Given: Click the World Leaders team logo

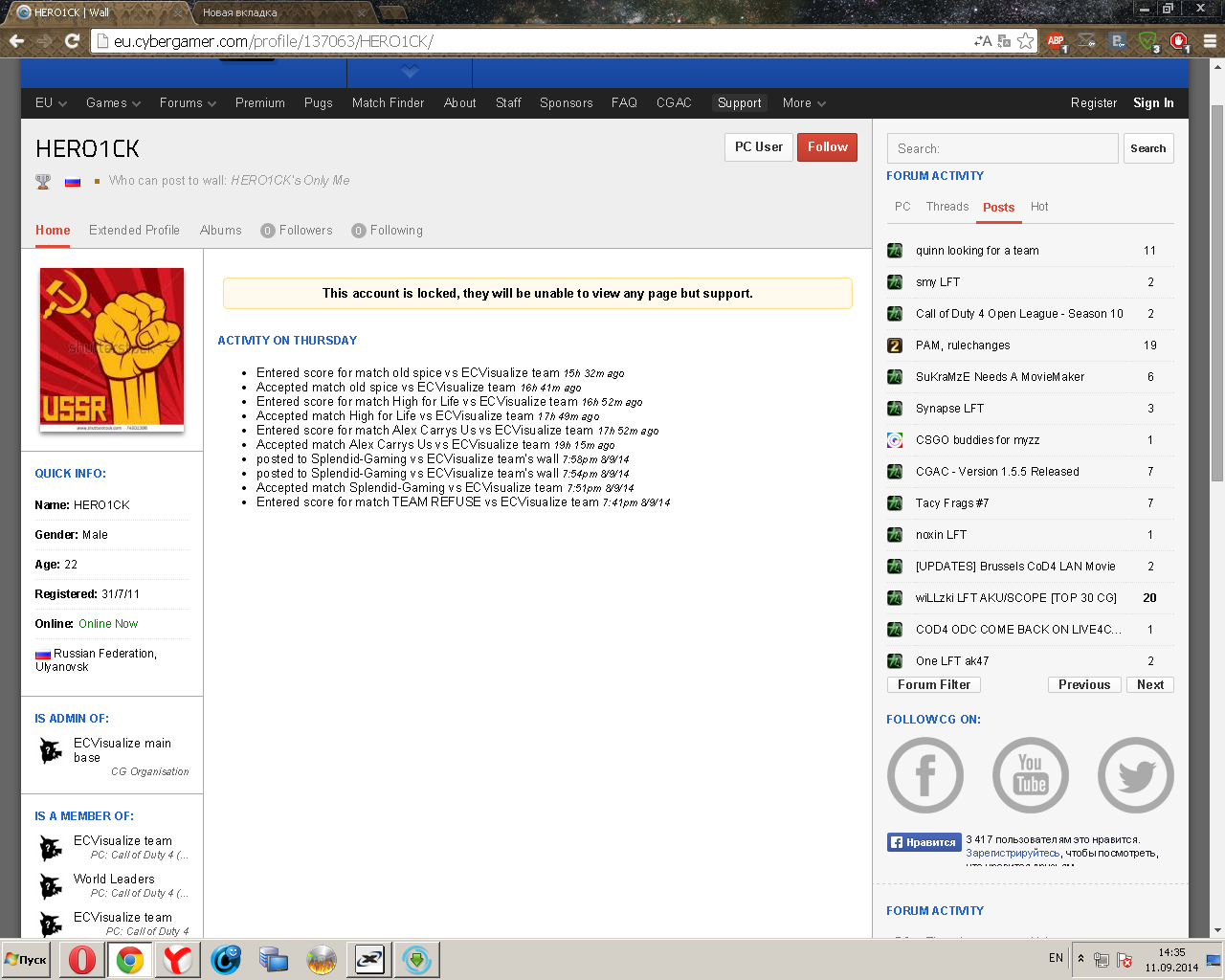Looking at the screenshot, I should (51, 886).
